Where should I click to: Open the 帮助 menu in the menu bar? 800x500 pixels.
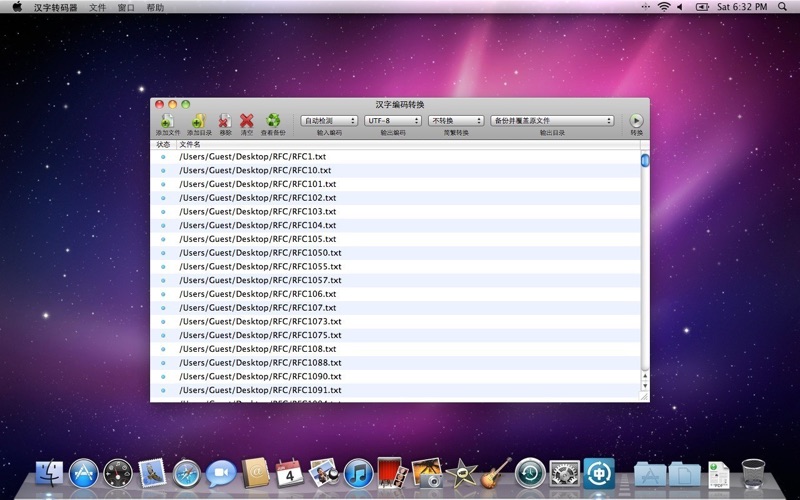tap(155, 7)
